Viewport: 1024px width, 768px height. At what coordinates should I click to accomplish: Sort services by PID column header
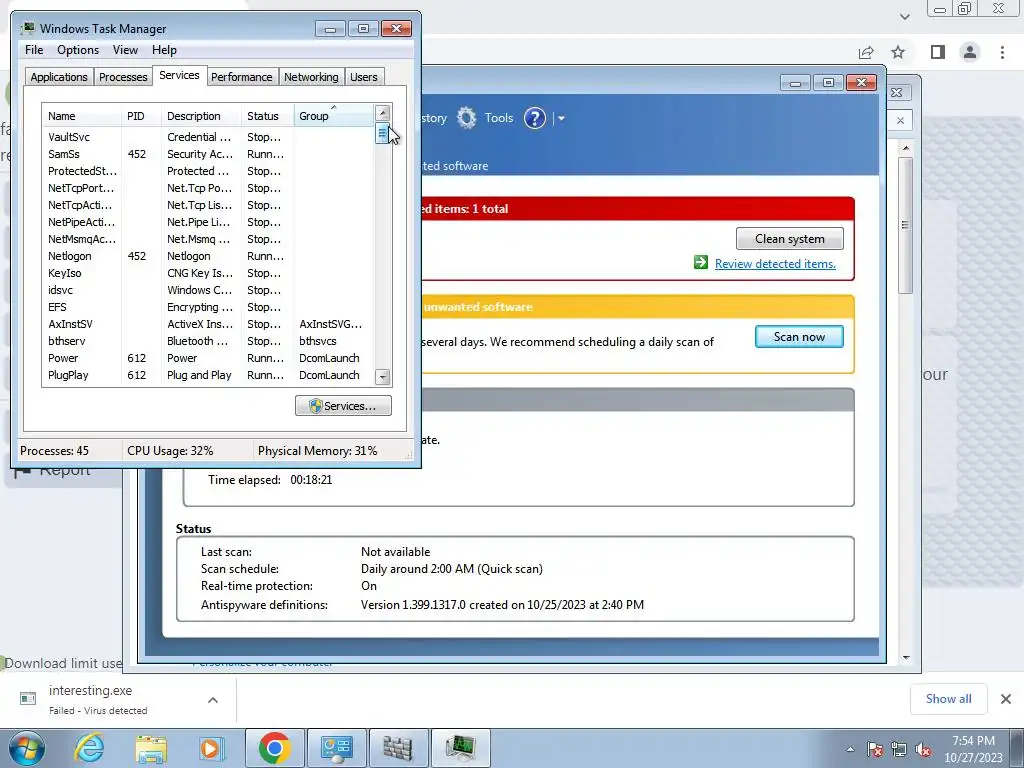(141, 116)
